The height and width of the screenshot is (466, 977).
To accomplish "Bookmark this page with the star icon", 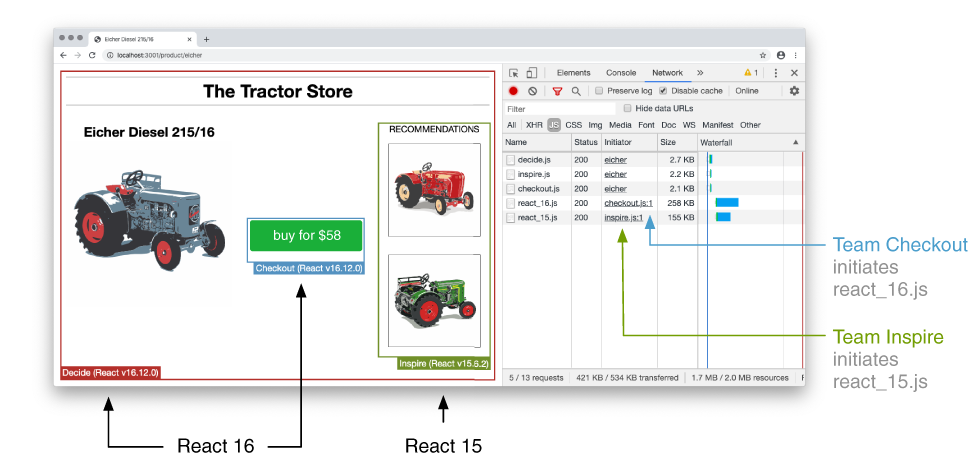I will 763,55.
